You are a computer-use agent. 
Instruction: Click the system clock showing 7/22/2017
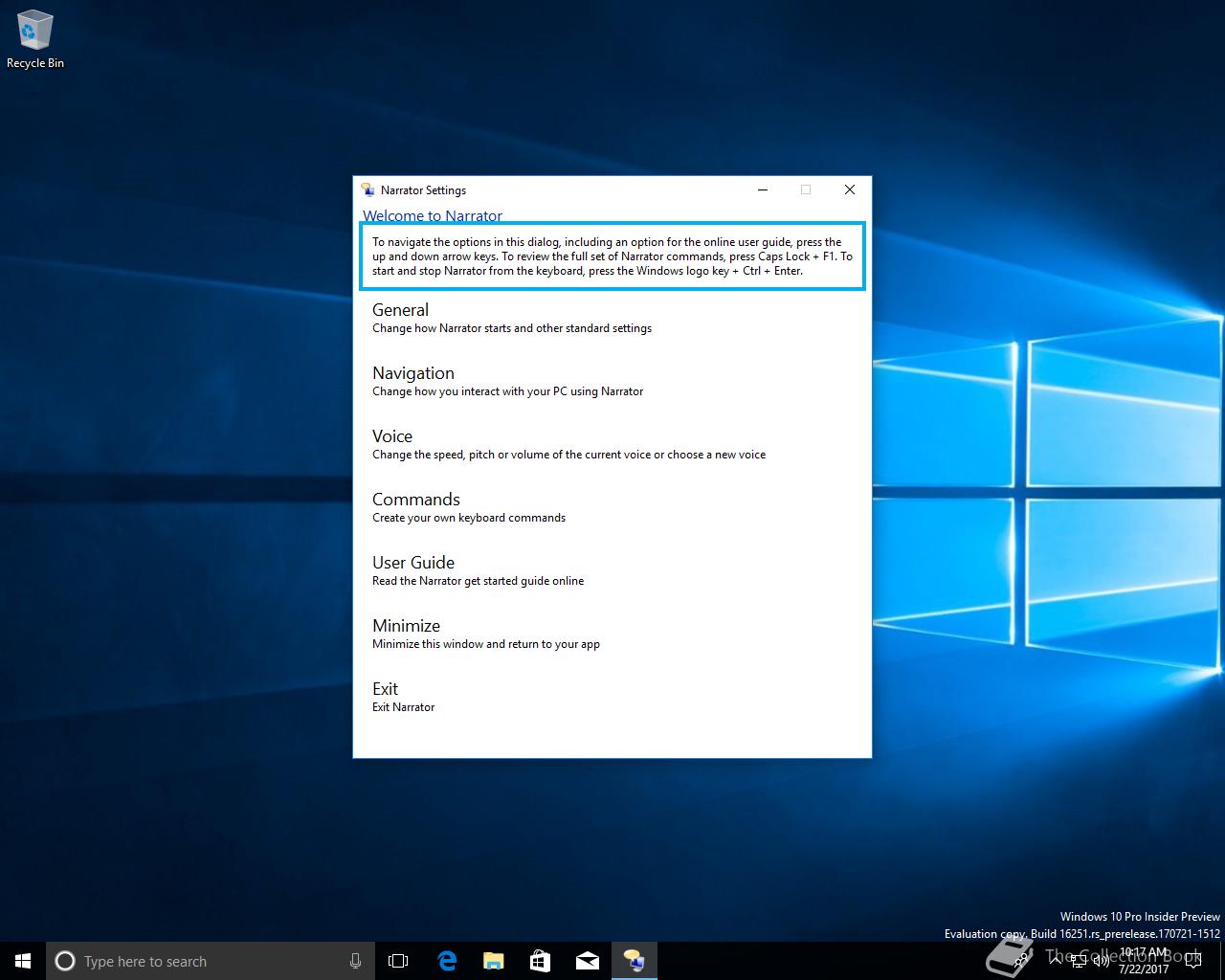[1144, 961]
